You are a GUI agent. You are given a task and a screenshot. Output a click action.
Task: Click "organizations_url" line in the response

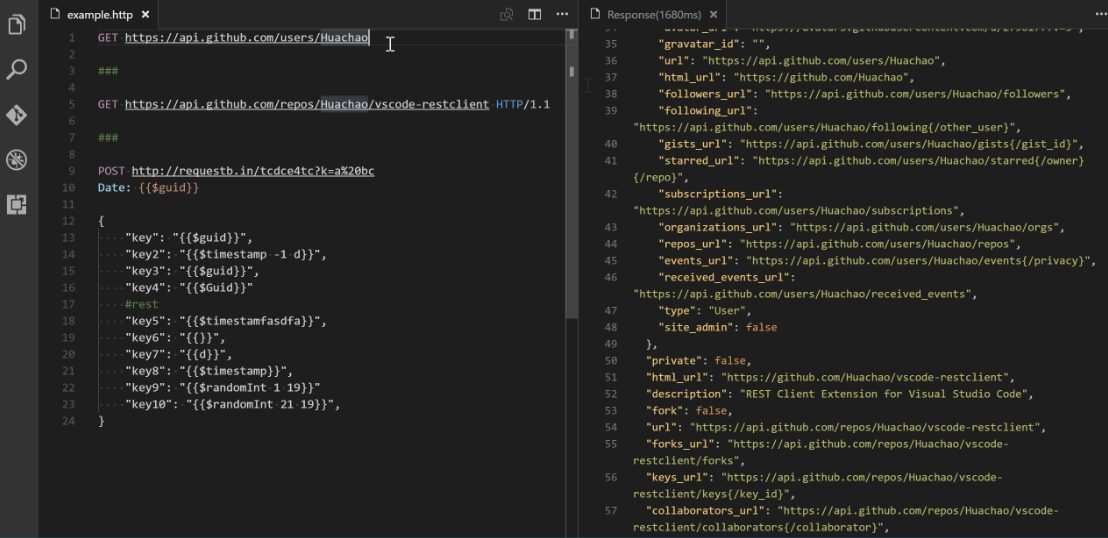861,228
